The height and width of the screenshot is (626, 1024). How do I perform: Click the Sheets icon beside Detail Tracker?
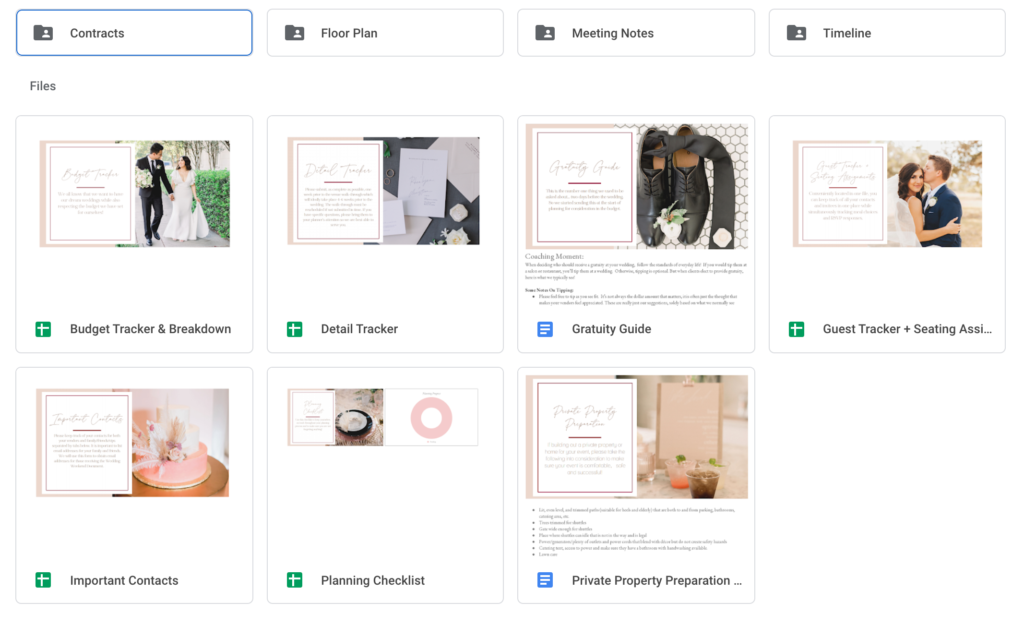pyautogui.click(x=293, y=328)
